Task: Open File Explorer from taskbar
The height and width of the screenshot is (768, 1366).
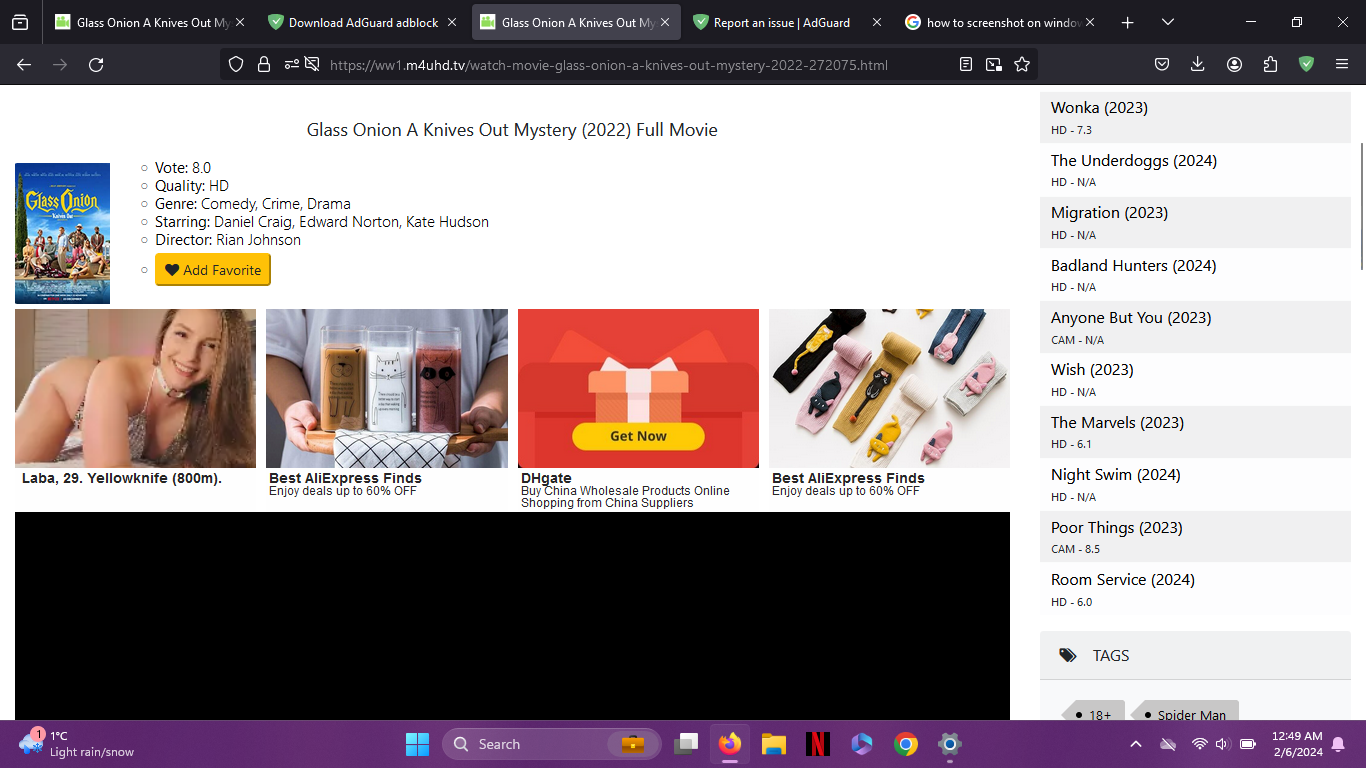Action: [774, 744]
